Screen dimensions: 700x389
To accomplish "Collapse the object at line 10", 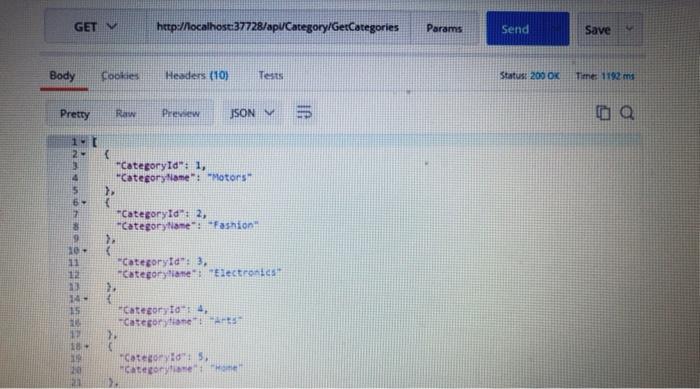I will [x=85, y=251].
